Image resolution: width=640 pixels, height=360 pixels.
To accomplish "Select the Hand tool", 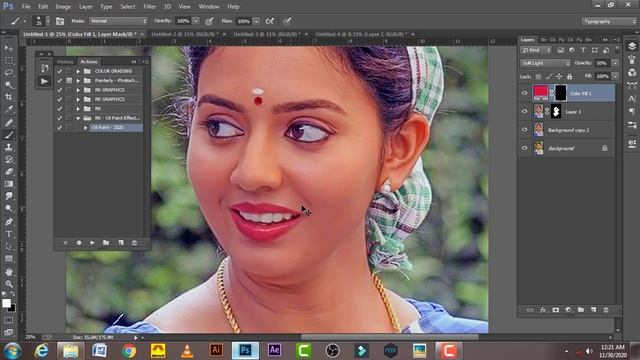I will point(9,271).
